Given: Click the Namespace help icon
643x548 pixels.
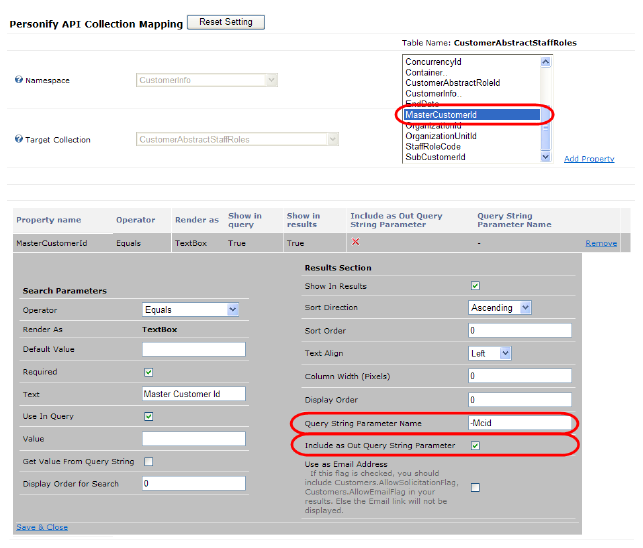Looking at the screenshot, I should pos(18,80).
